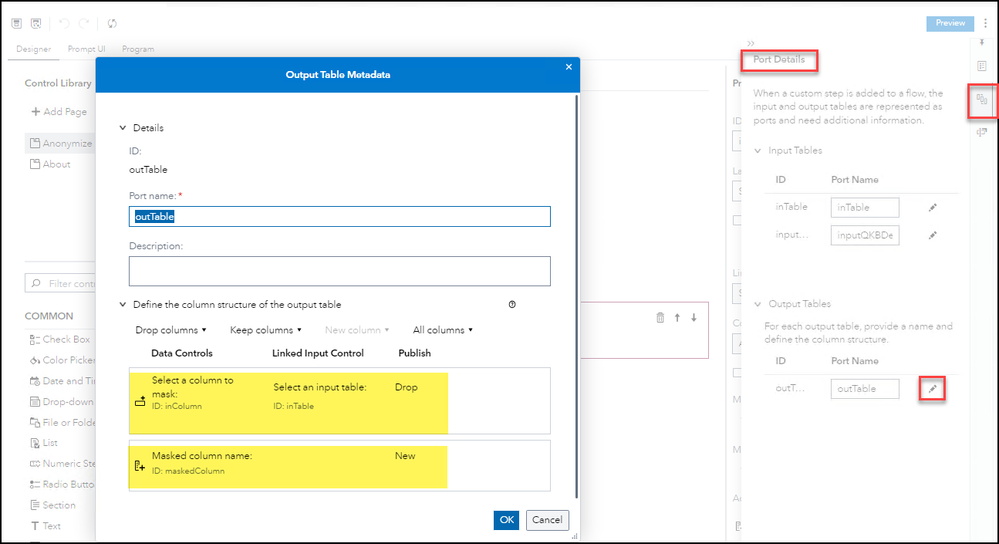Click the Filter controls search field
The height and width of the screenshot is (544, 999).
[61, 283]
